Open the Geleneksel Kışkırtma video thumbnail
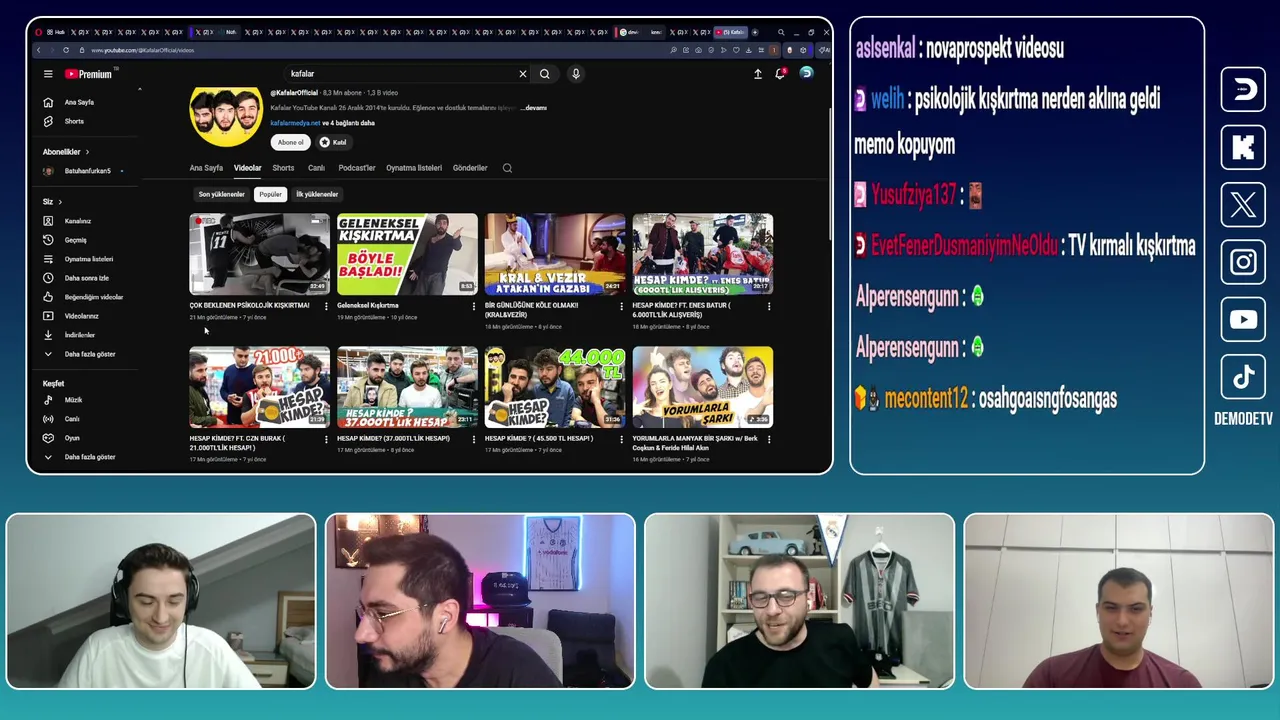This screenshot has width=1280, height=720. coord(407,254)
